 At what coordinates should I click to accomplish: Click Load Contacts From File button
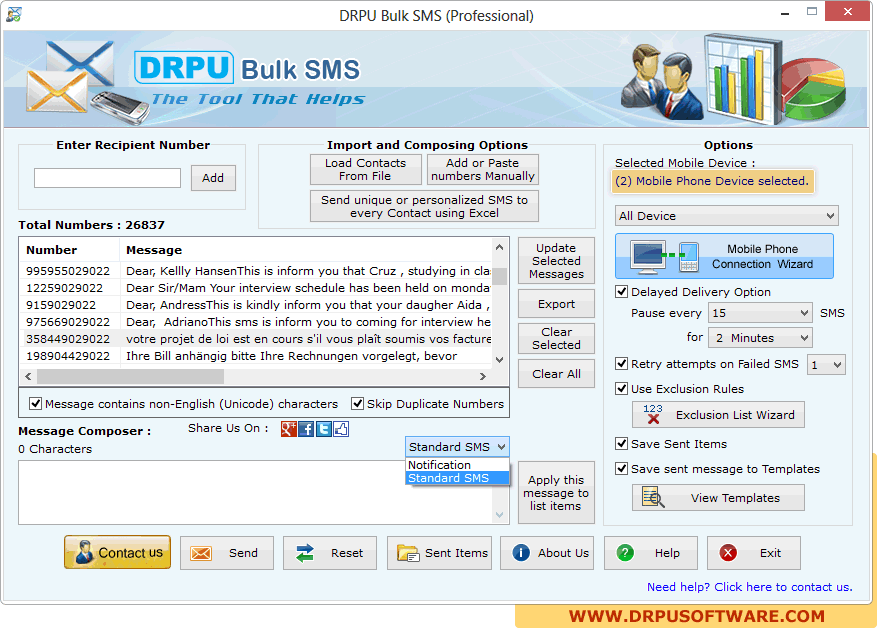[x=366, y=169]
